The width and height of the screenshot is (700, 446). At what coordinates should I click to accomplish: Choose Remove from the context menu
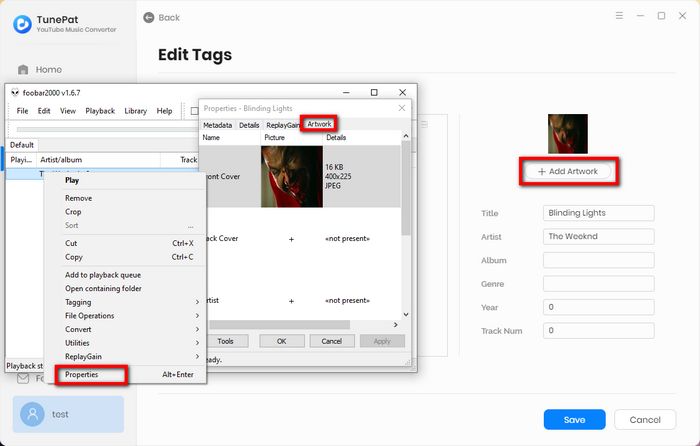[125, 198]
